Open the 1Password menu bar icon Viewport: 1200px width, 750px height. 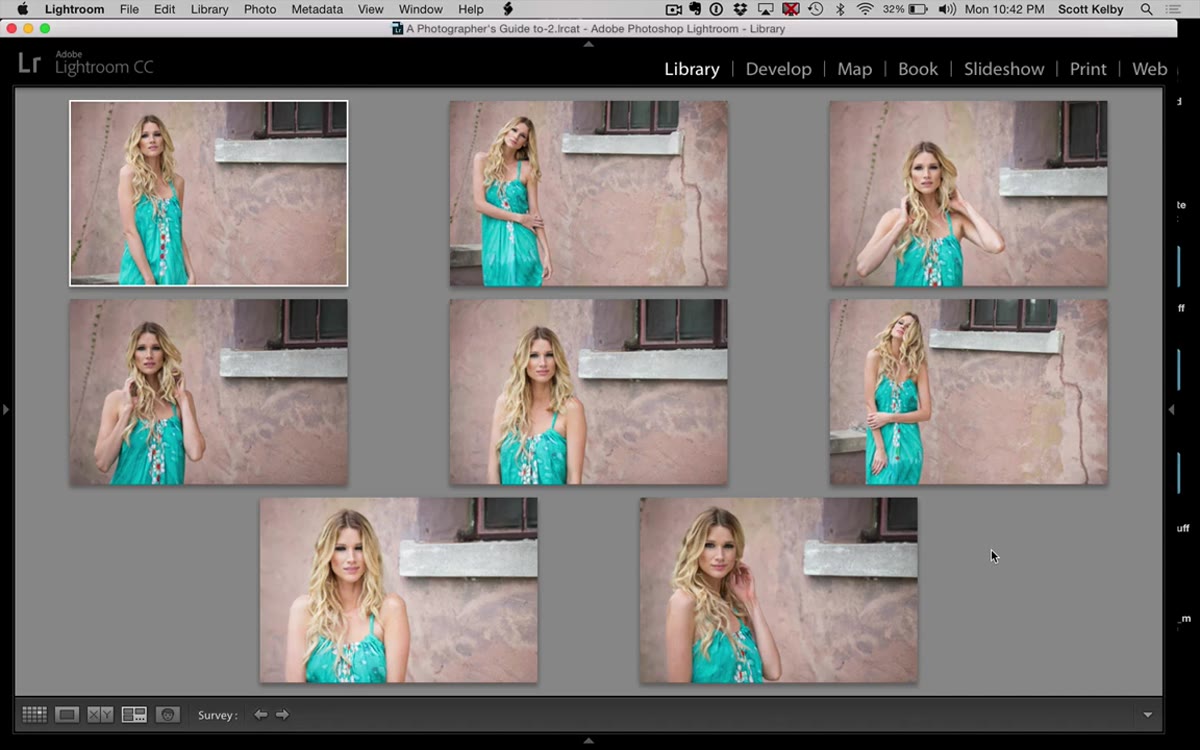716,9
